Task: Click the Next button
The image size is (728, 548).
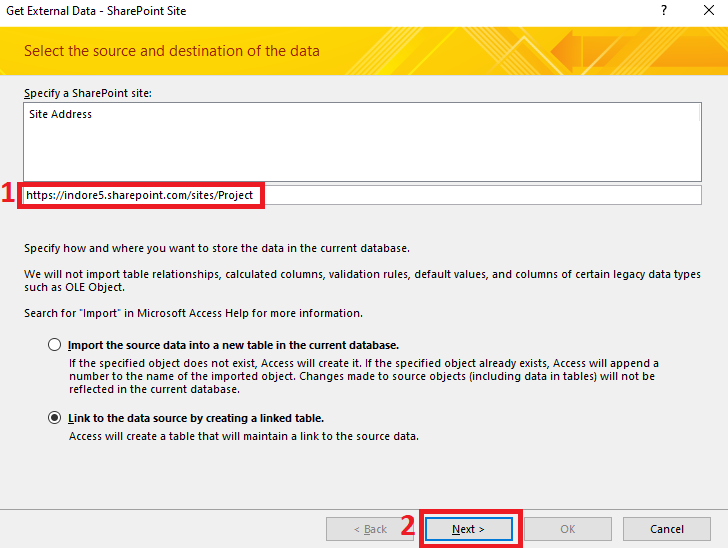Action: point(468,528)
